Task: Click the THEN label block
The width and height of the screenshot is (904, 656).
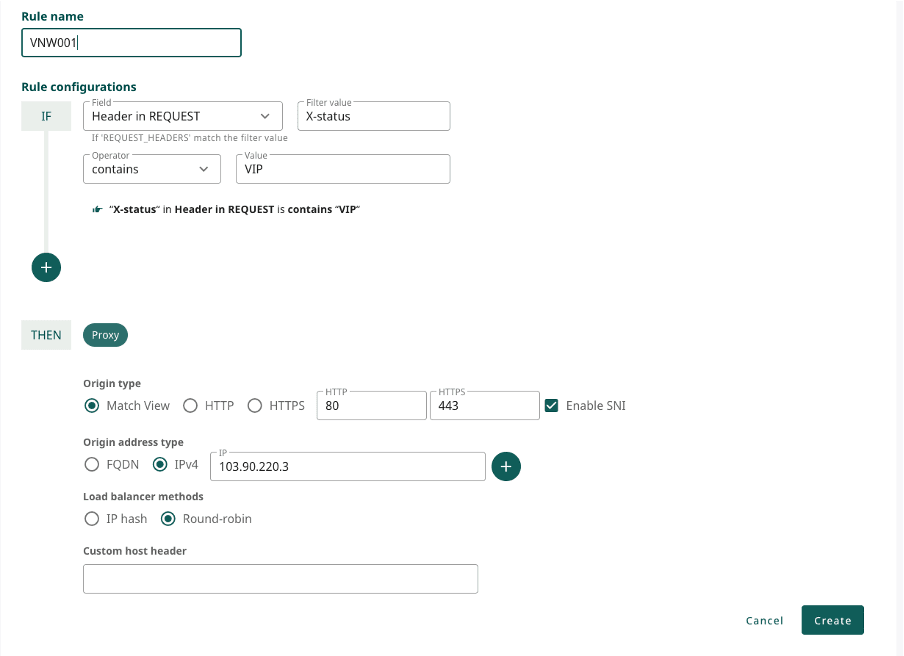Action: 46,335
